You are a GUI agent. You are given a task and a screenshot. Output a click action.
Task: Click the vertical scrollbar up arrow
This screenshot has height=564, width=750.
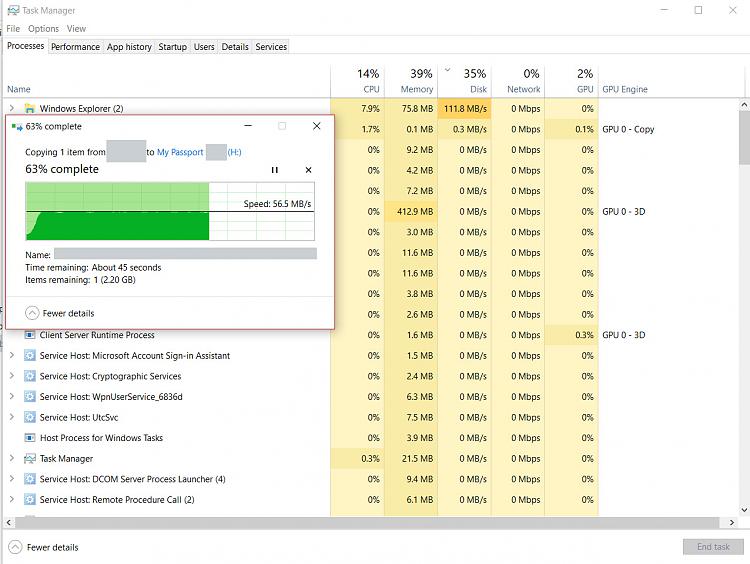click(x=744, y=104)
